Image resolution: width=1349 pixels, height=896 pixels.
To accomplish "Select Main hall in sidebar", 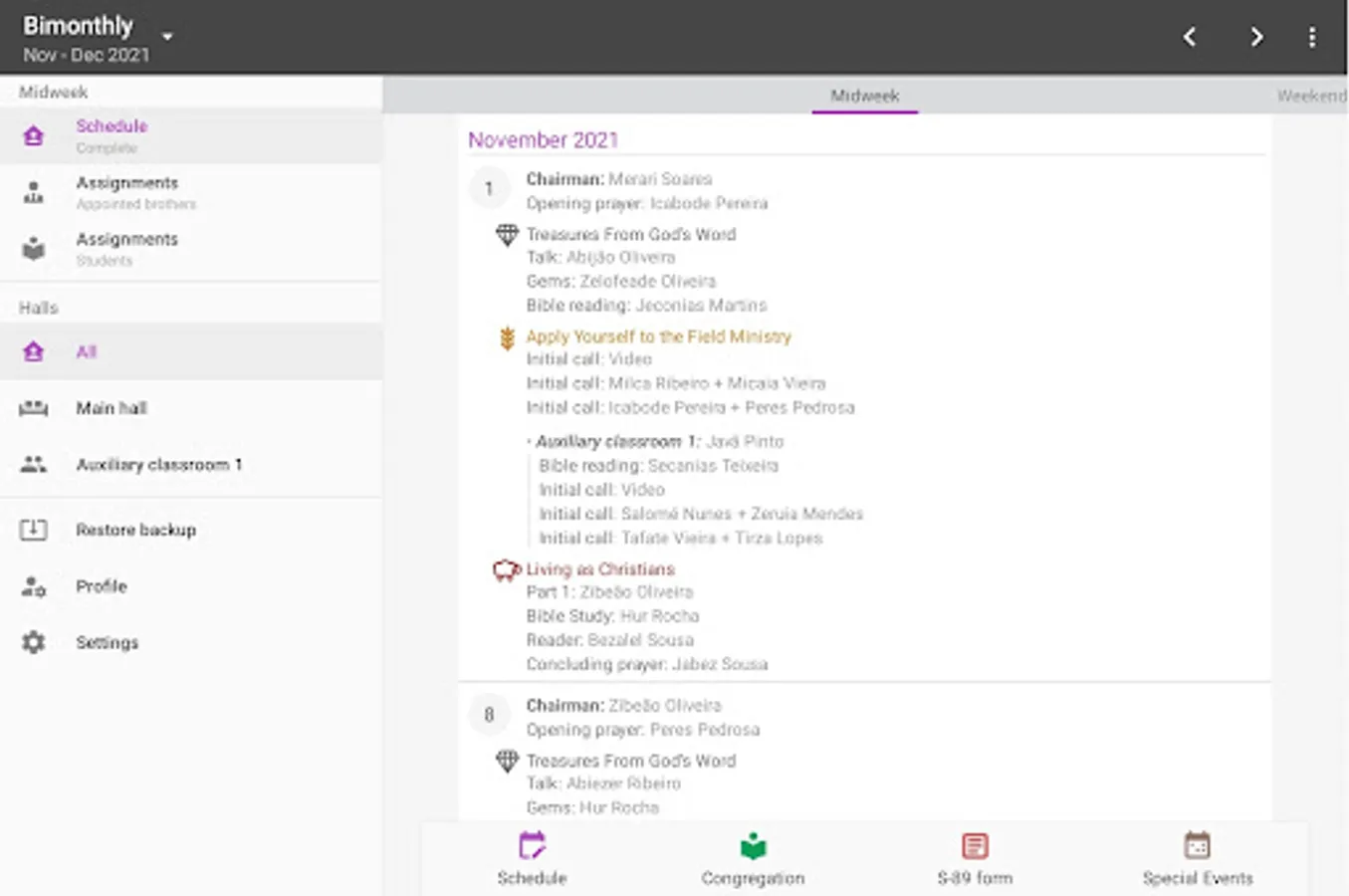I will [x=191, y=408].
